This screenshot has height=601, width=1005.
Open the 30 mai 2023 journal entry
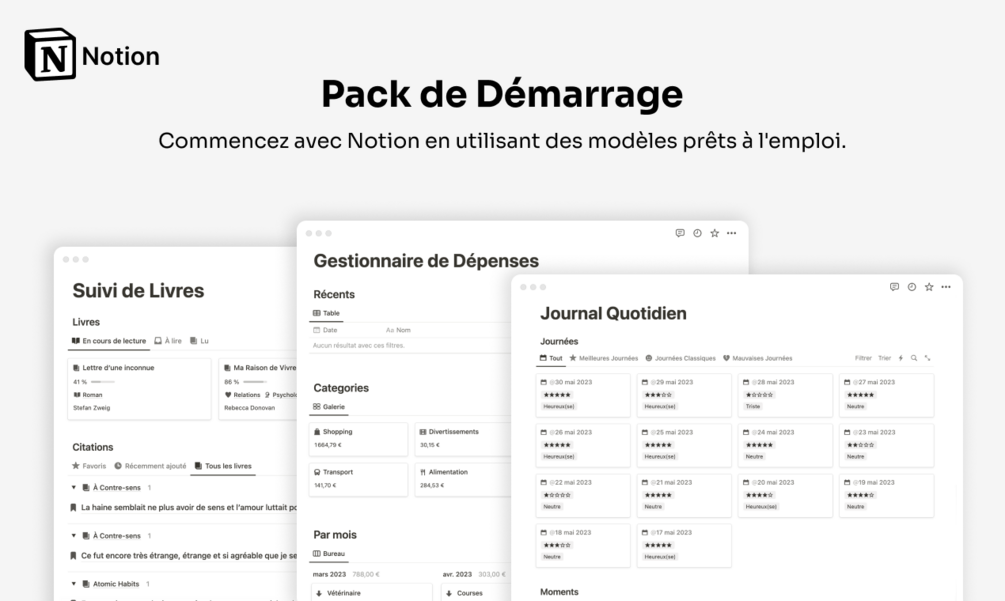583,395
